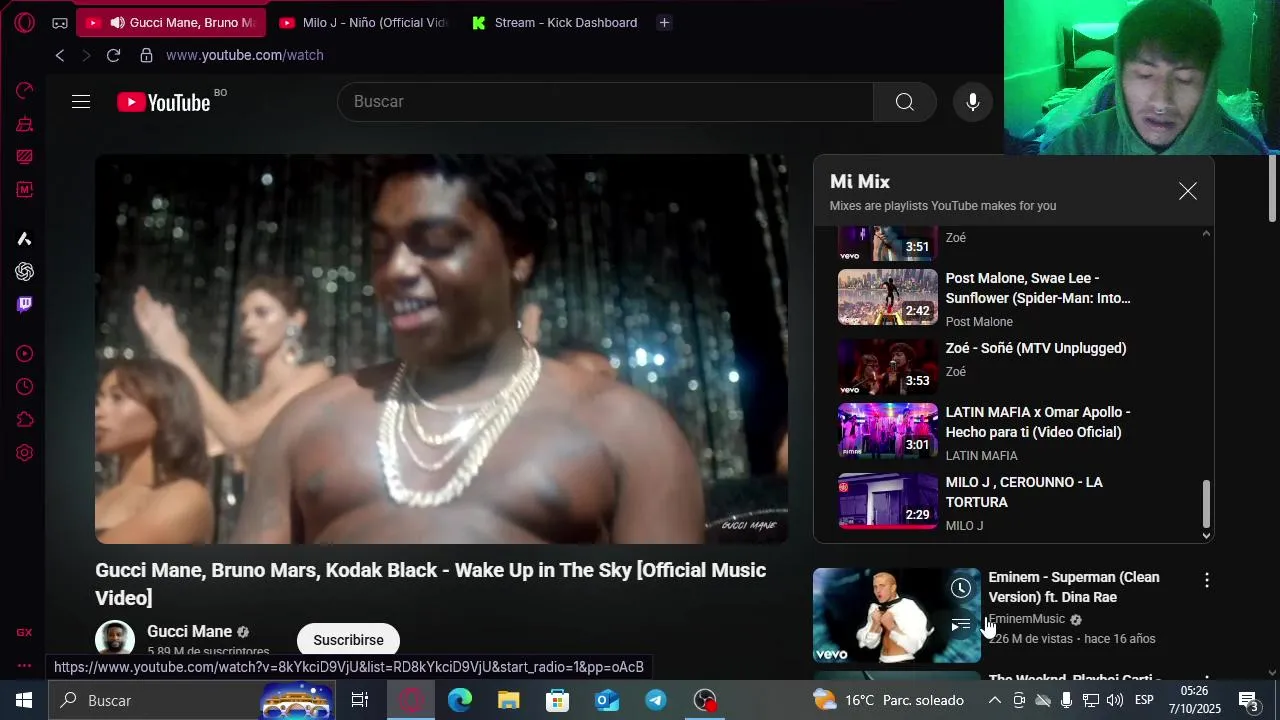
Task: Select the Mi Mix panel title
Action: click(x=860, y=181)
